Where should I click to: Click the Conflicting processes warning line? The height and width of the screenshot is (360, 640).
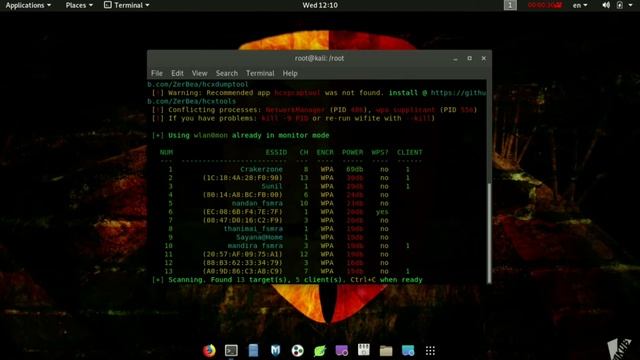point(314,110)
